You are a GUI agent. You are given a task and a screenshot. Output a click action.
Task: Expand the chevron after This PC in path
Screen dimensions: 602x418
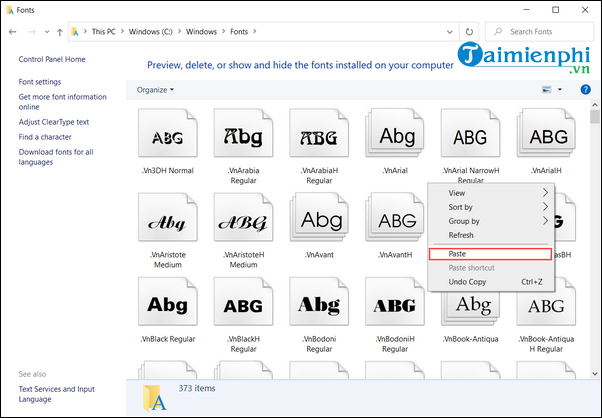tap(122, 31)
